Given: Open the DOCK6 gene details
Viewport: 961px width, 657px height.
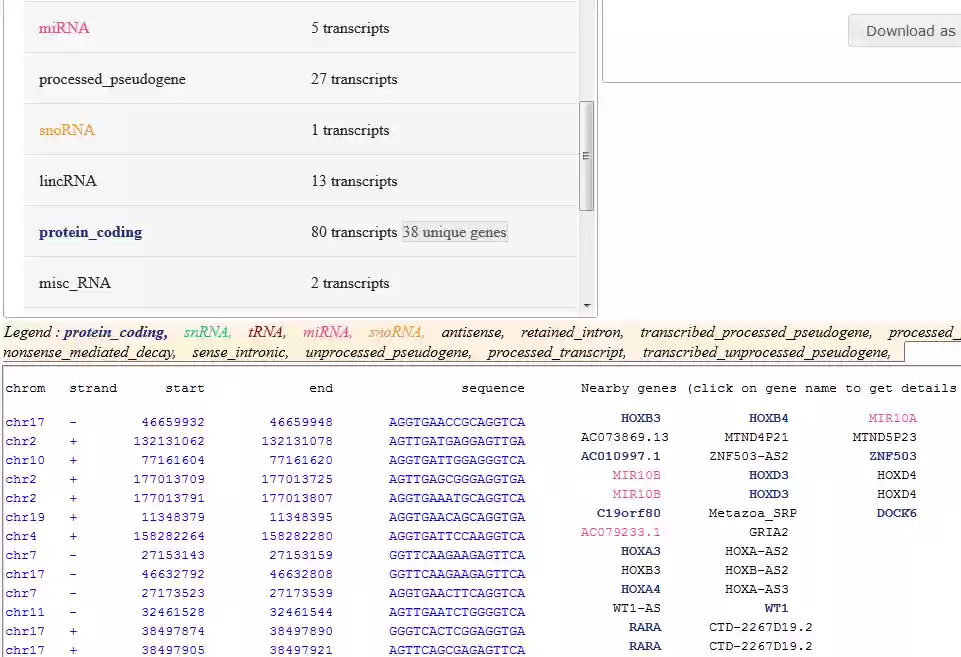Looking at the screenshot, I should pyautogui.click(x=896, y=513).
